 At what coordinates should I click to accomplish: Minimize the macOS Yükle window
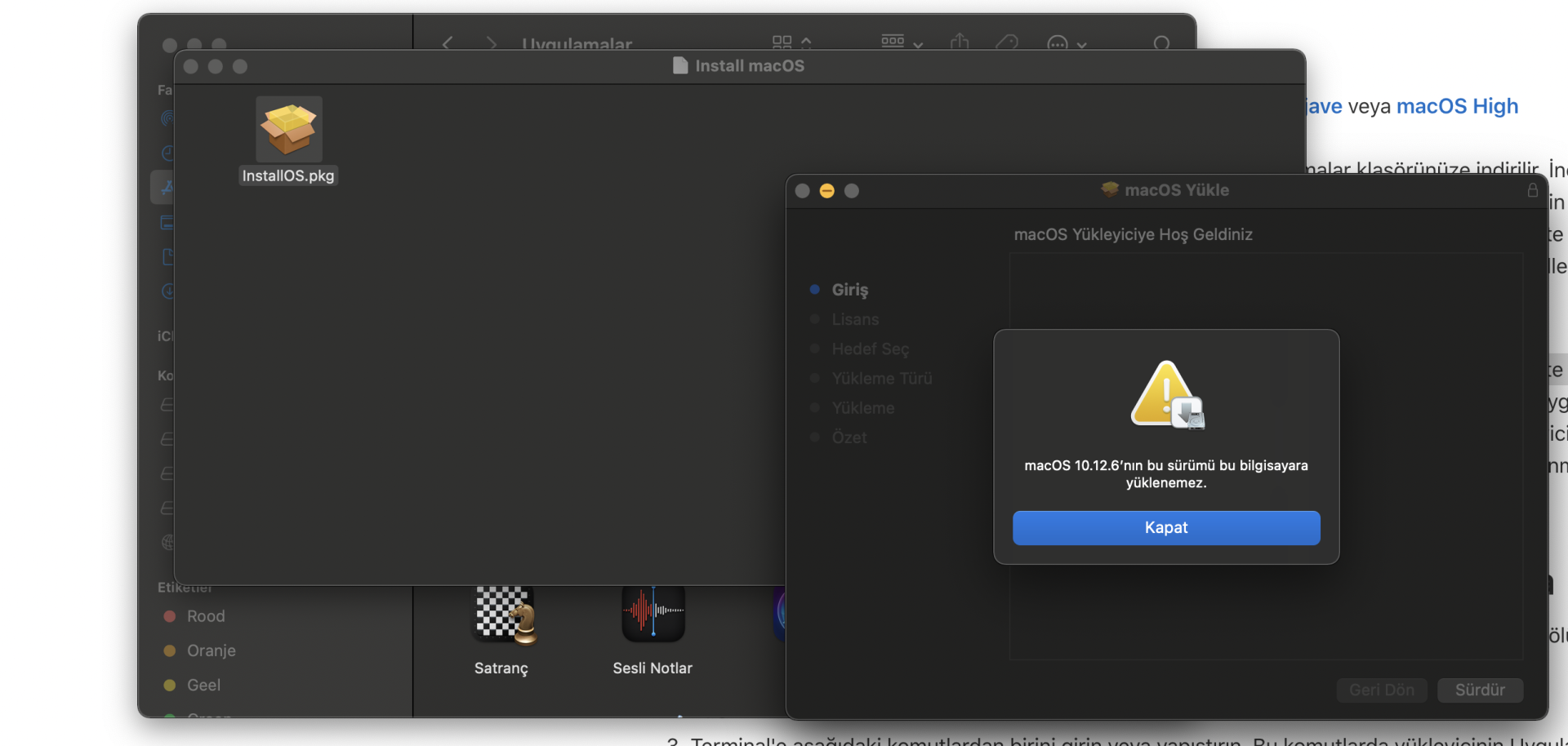(x=826, y=191)
